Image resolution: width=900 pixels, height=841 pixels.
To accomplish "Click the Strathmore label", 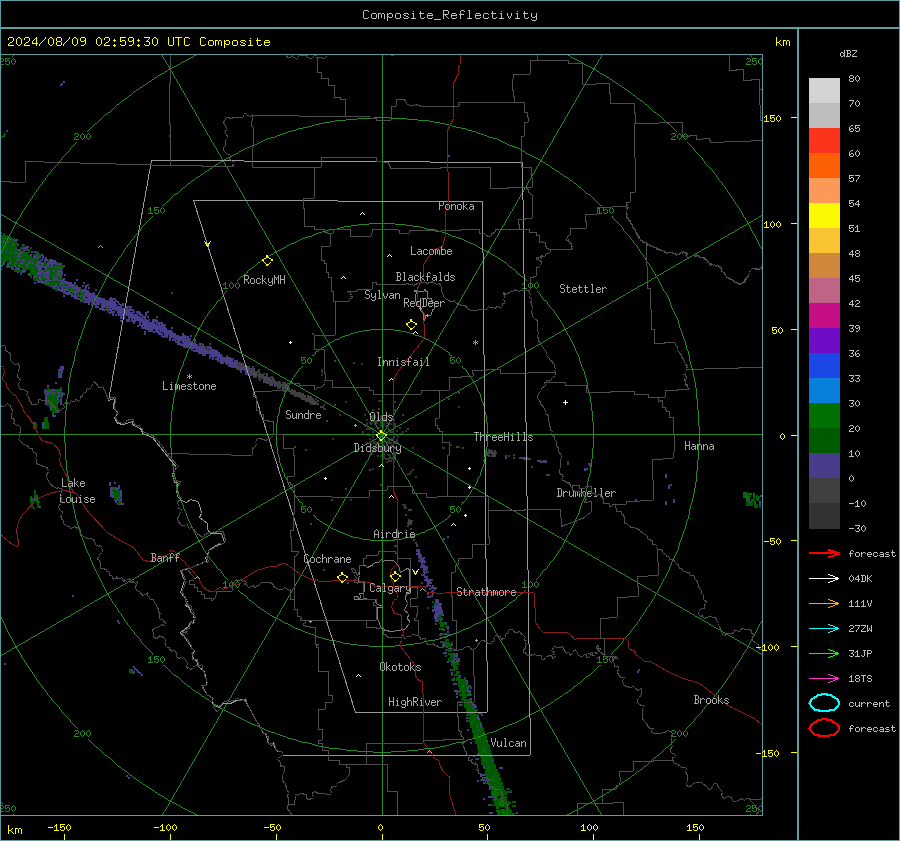I will pos(486,592).
